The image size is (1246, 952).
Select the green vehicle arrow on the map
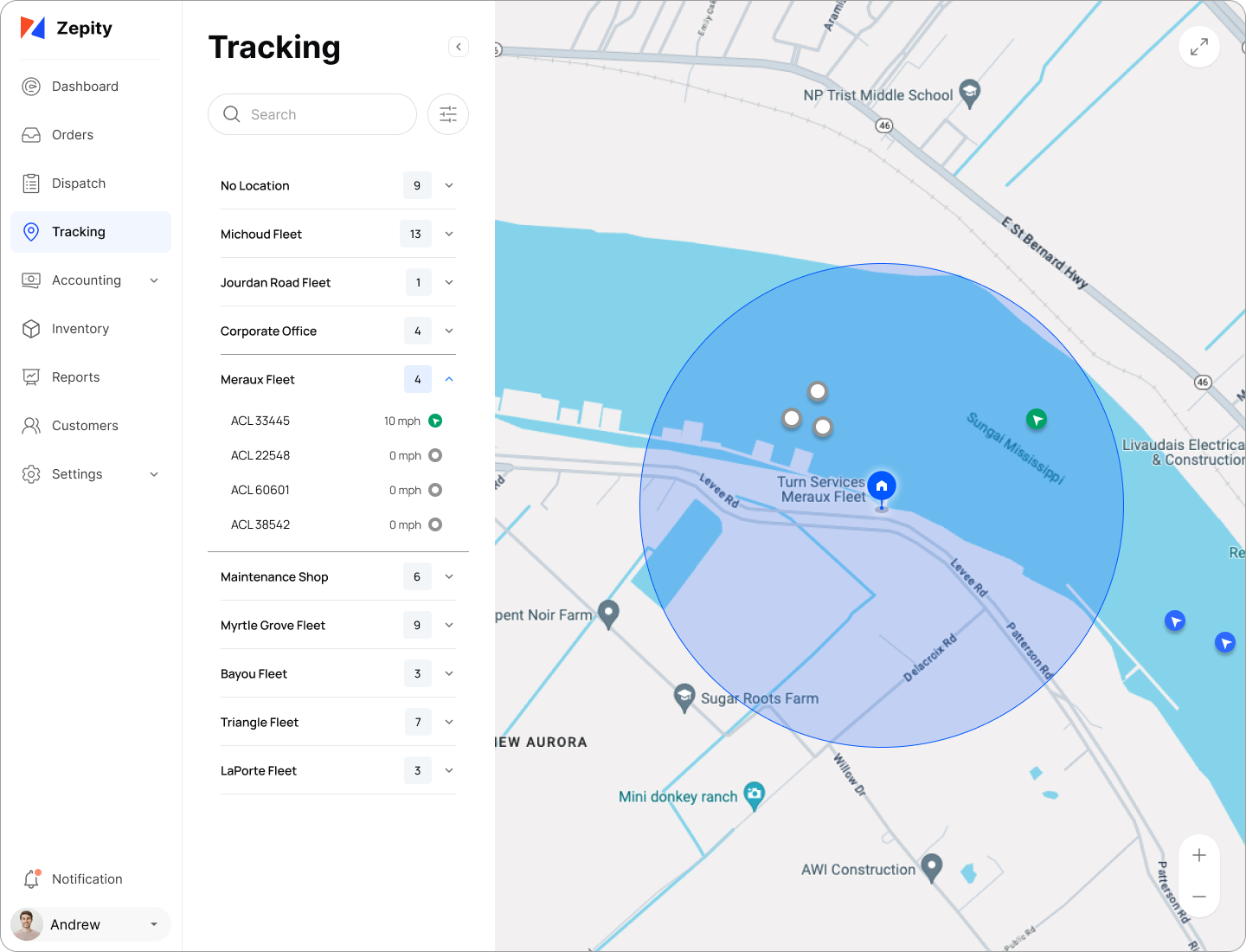(1036, 420)
